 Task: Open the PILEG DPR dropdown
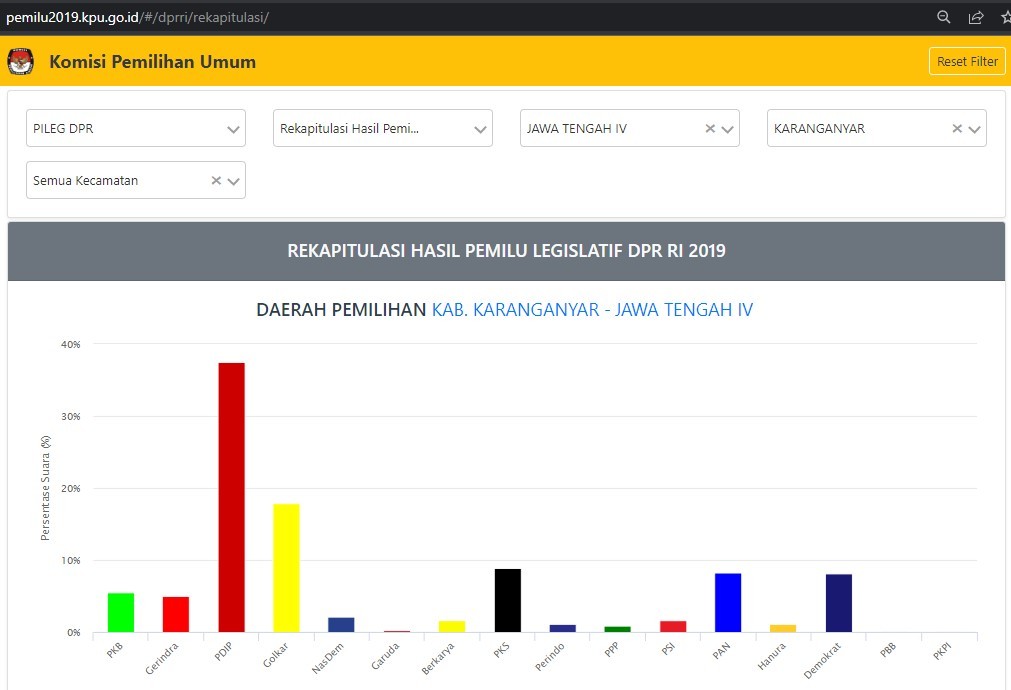pos(233,129)
